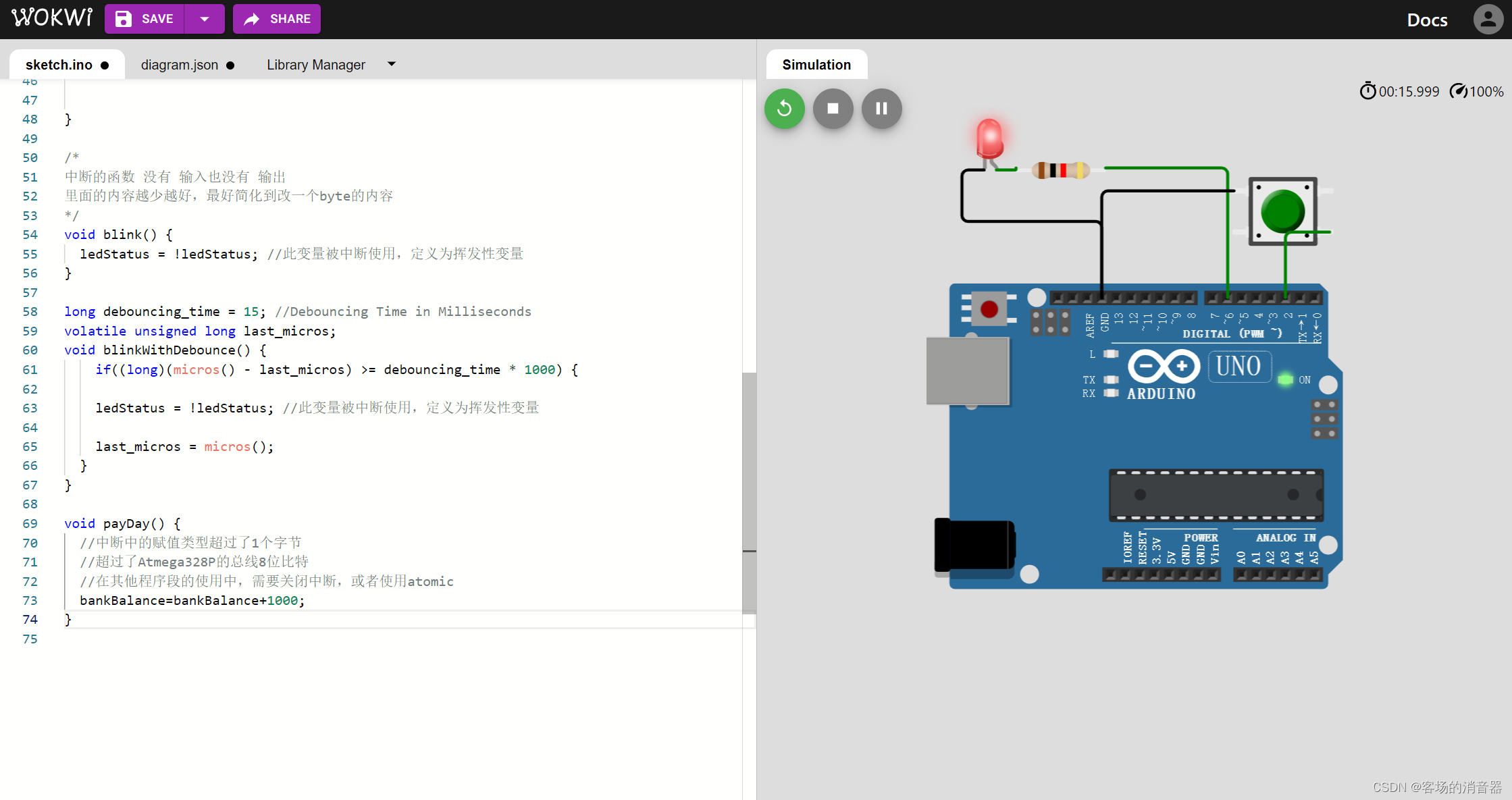This screenshot has width=1512, height=800.
Task: Restart the simulation with green button
Action: click(784, 108)
